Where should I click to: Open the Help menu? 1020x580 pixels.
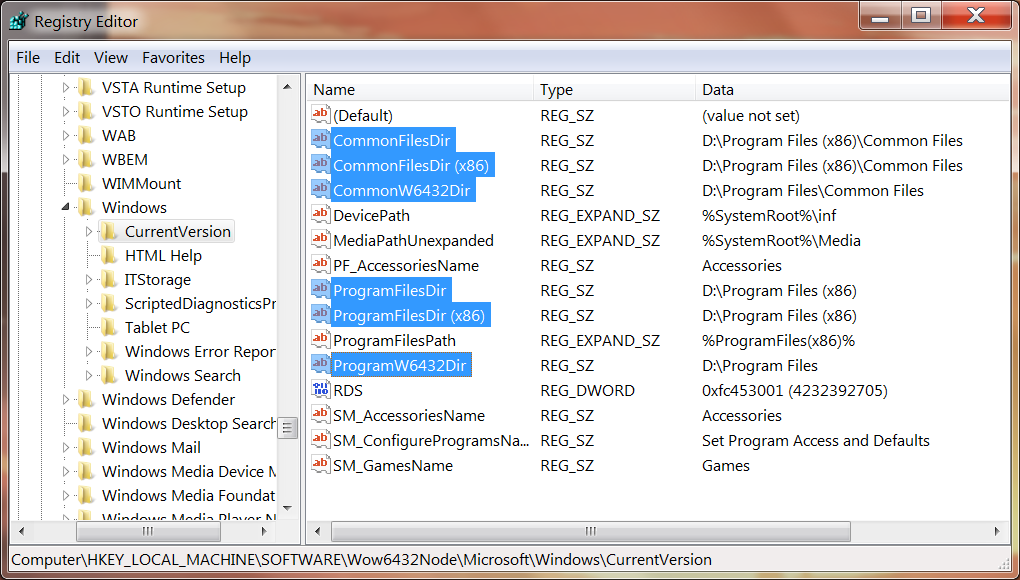coord(235,58)
